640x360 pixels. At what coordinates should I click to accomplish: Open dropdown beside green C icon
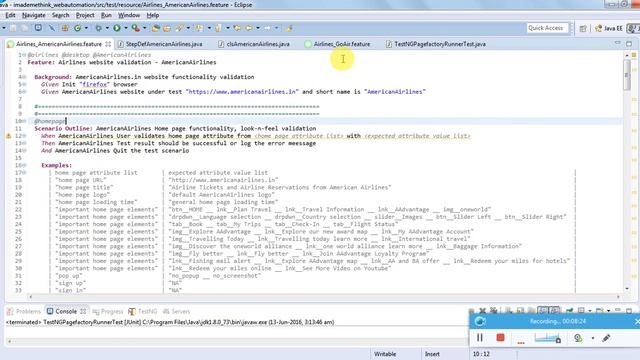coord(86,28)
